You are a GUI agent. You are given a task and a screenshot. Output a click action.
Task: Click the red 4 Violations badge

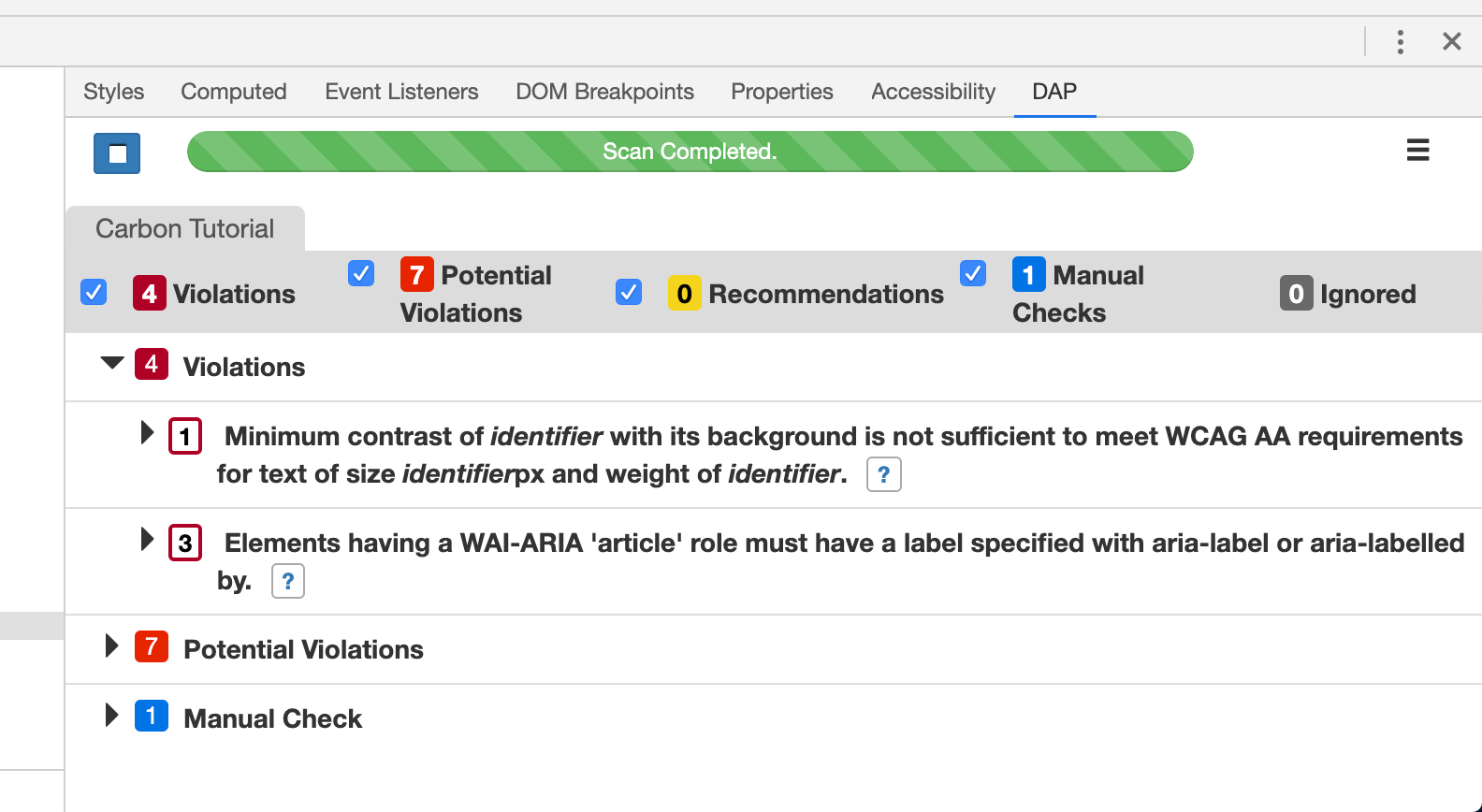tap(150, 293)
